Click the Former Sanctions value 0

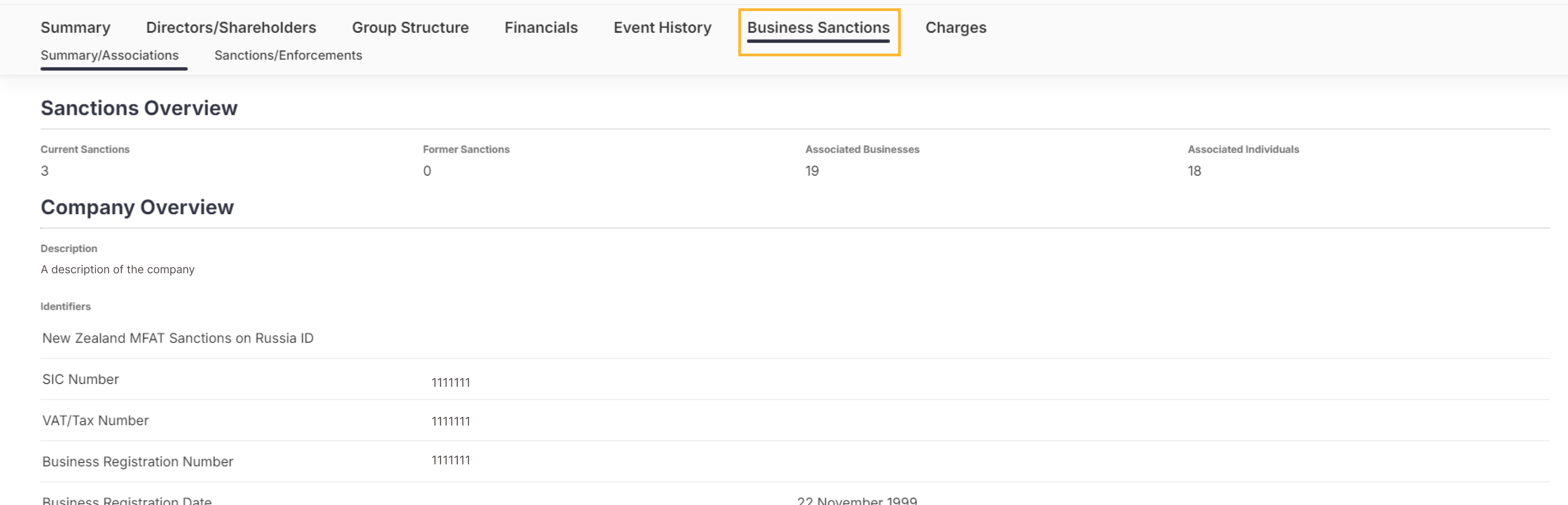[427, 171]
